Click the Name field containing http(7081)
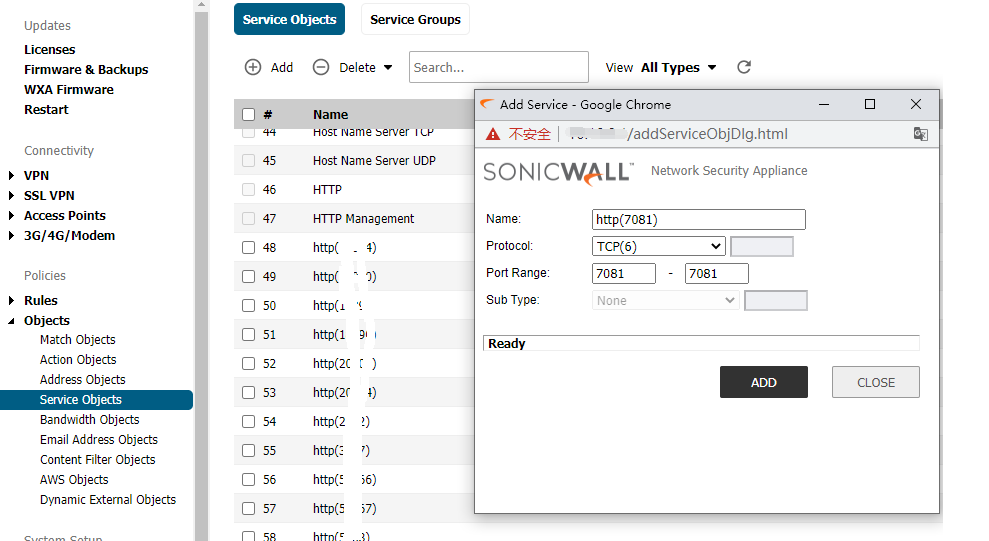Screen dimensions: 989x541 pyautogui.click(x=698, y=220)
